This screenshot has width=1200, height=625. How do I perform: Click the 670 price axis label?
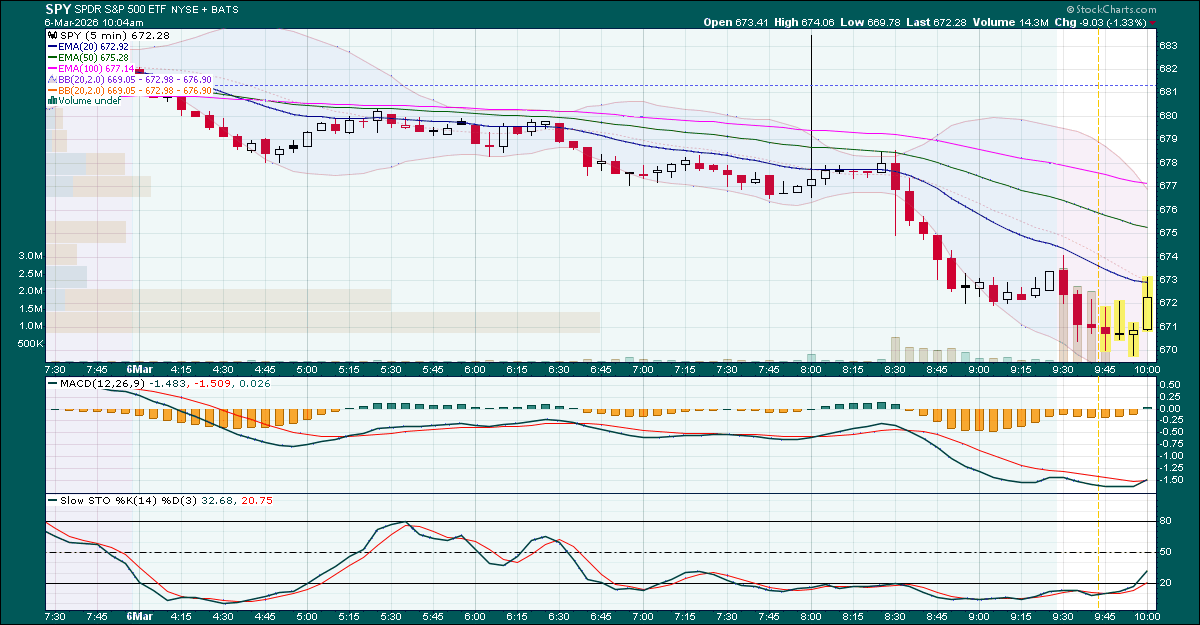point(1166,350)
